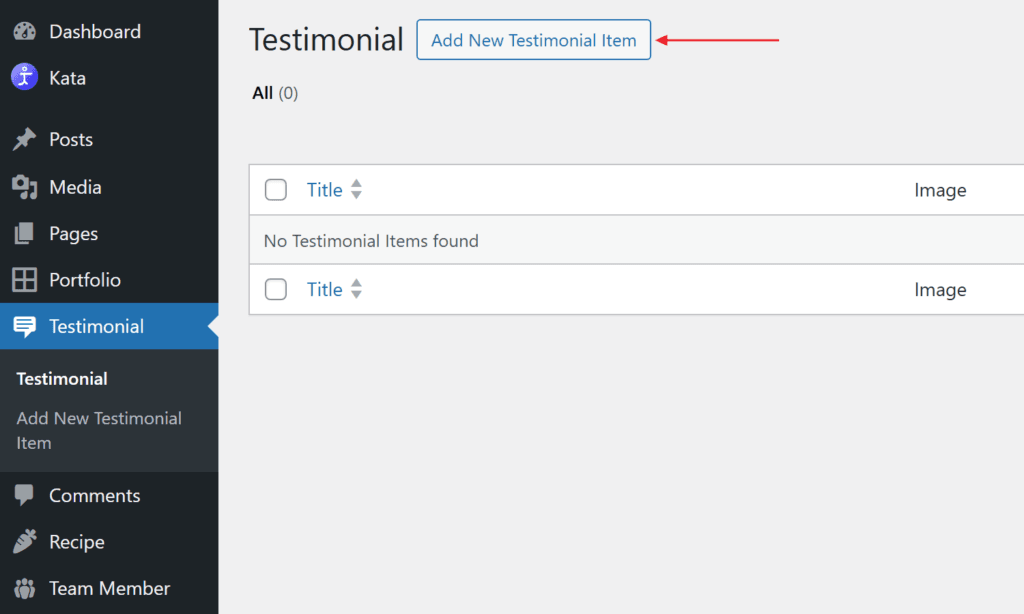Viewport: 1024px width, 614px height.
Task: Select Add New Testimonial Item in the submenu
Action: pos(98,430)
